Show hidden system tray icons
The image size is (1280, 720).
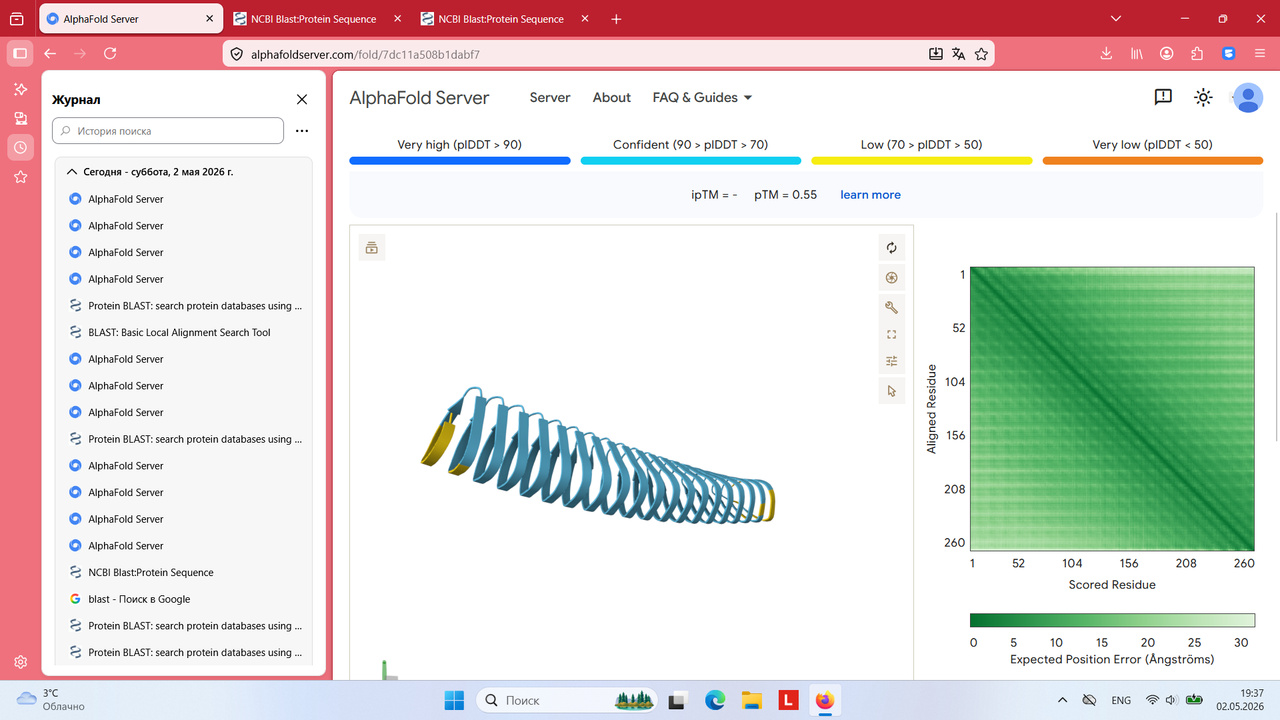(1062, 700)
